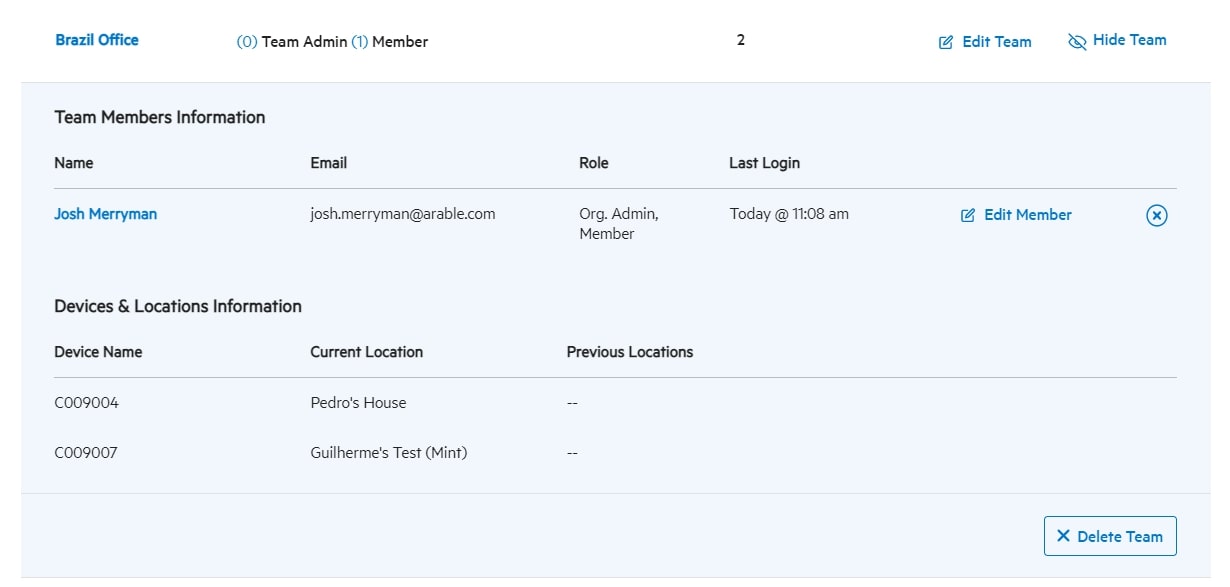Select the Team Members Information section header
This screenshot has height=587, width=1230.
(x=159, y=117)
